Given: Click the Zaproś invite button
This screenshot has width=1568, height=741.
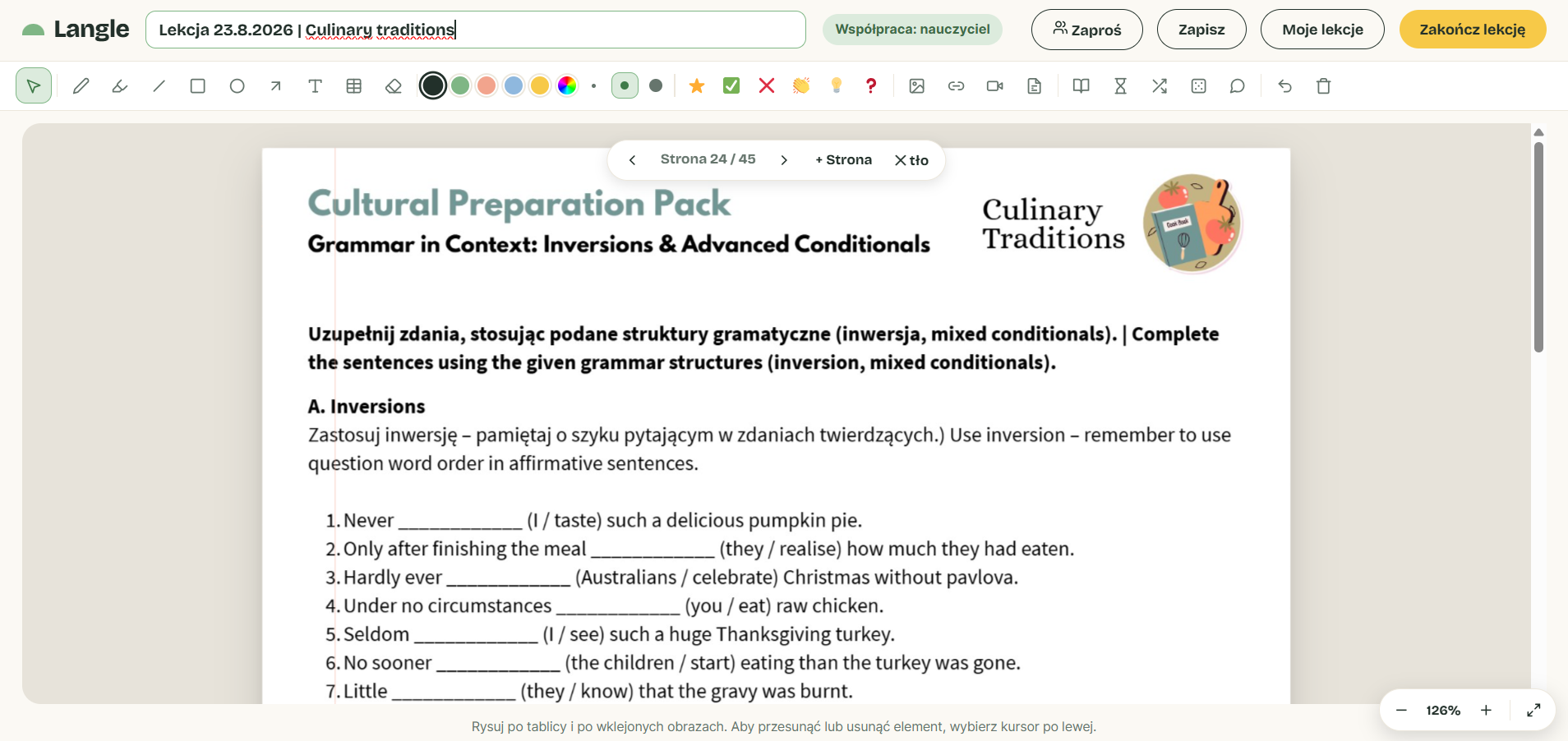Looking at the screenshot, I should tap(1087, 30).
